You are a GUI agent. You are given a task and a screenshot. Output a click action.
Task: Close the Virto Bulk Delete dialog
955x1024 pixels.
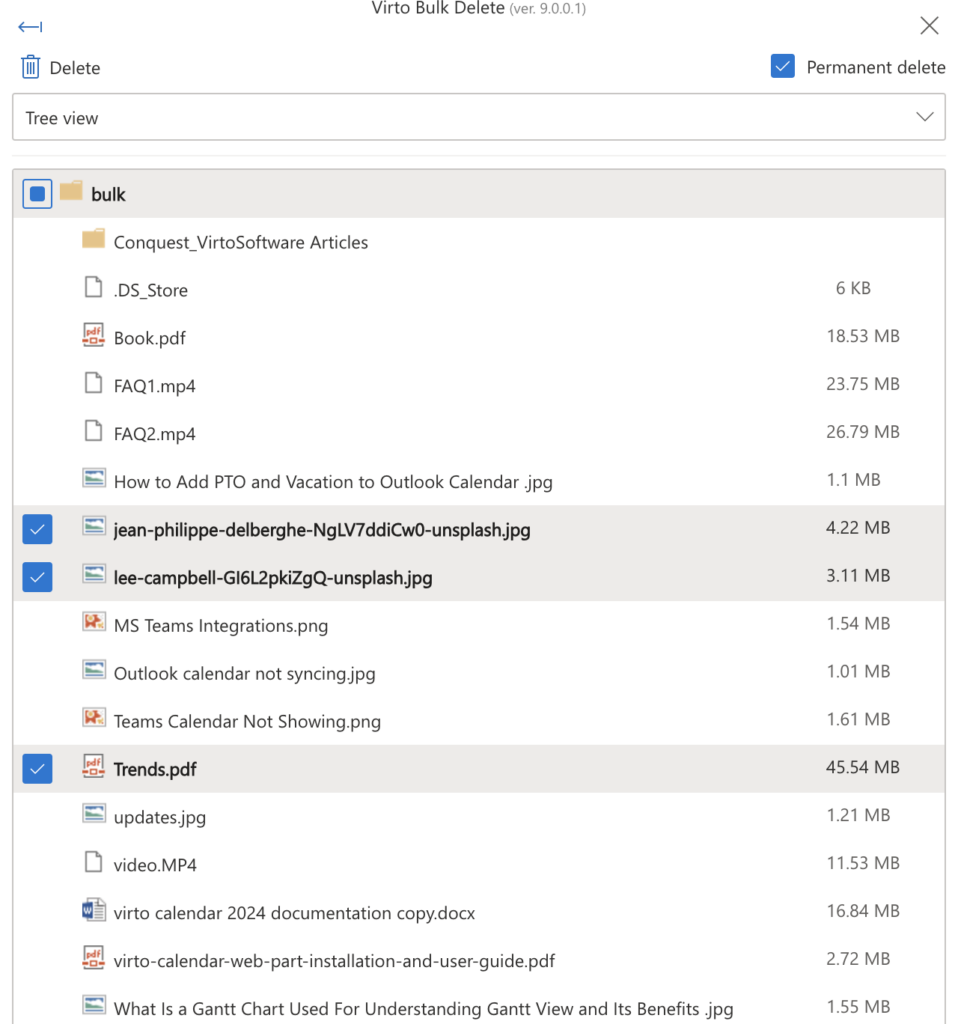[x=929, y=25]
